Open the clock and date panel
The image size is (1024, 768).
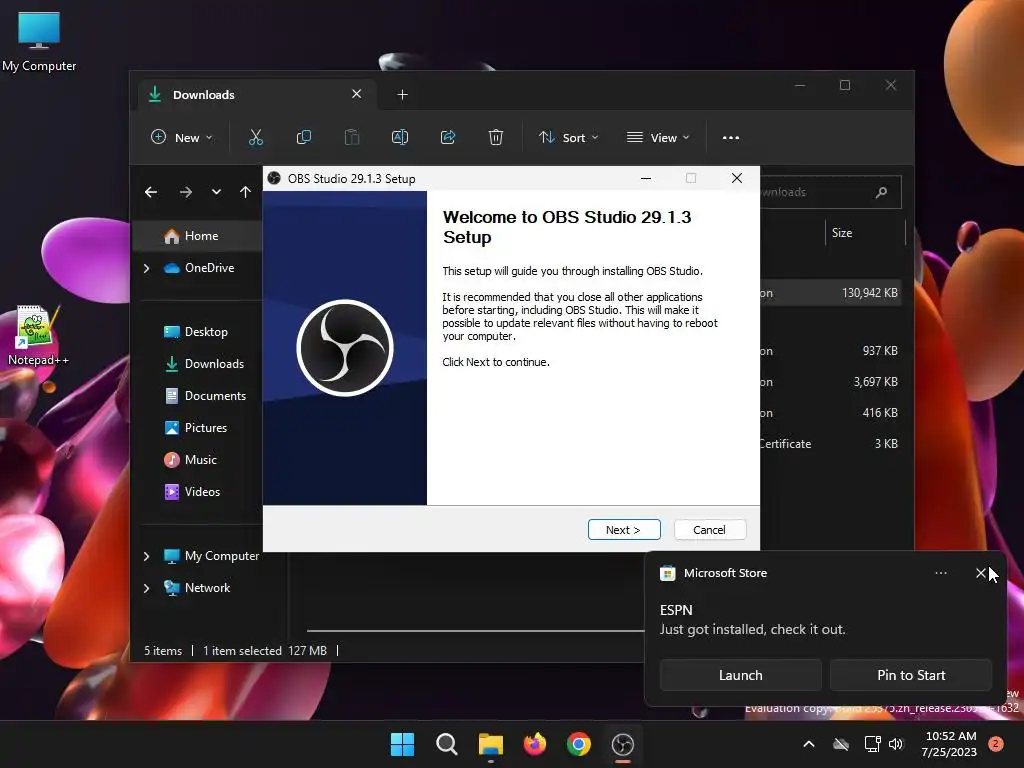click(x=950, y=744)
